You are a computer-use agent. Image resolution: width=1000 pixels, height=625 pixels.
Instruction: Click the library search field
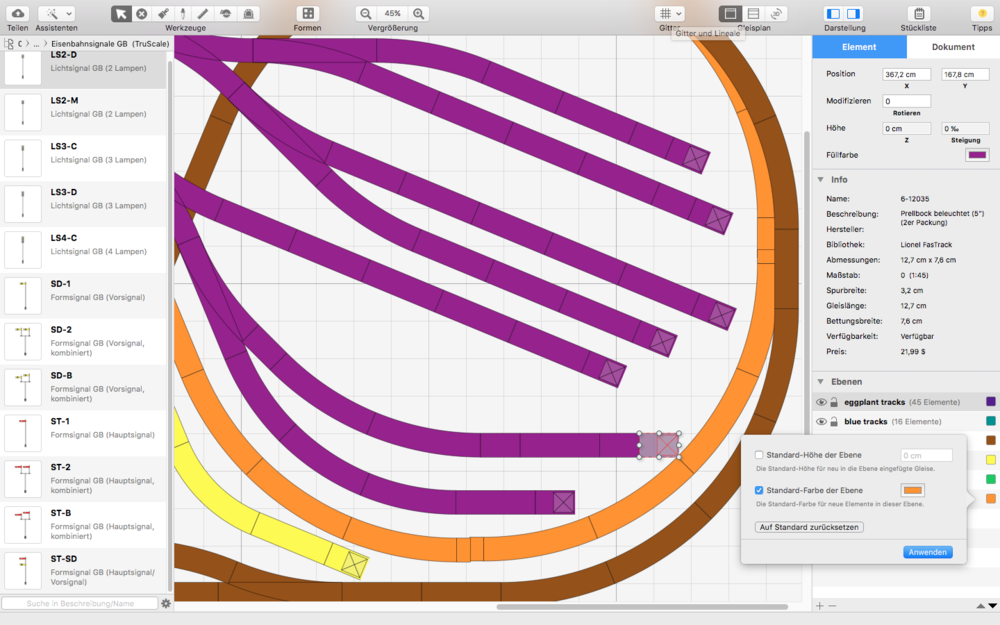[80, 603]
